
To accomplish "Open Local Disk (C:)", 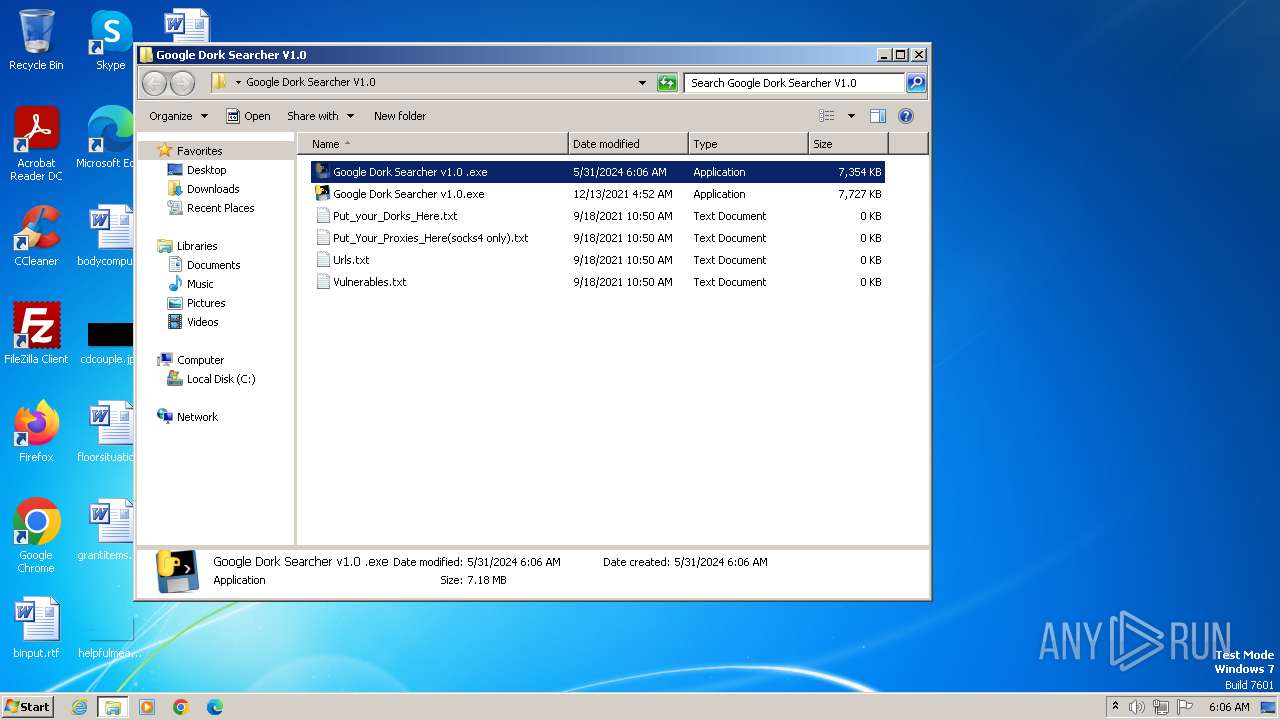I will coord(220,379).
